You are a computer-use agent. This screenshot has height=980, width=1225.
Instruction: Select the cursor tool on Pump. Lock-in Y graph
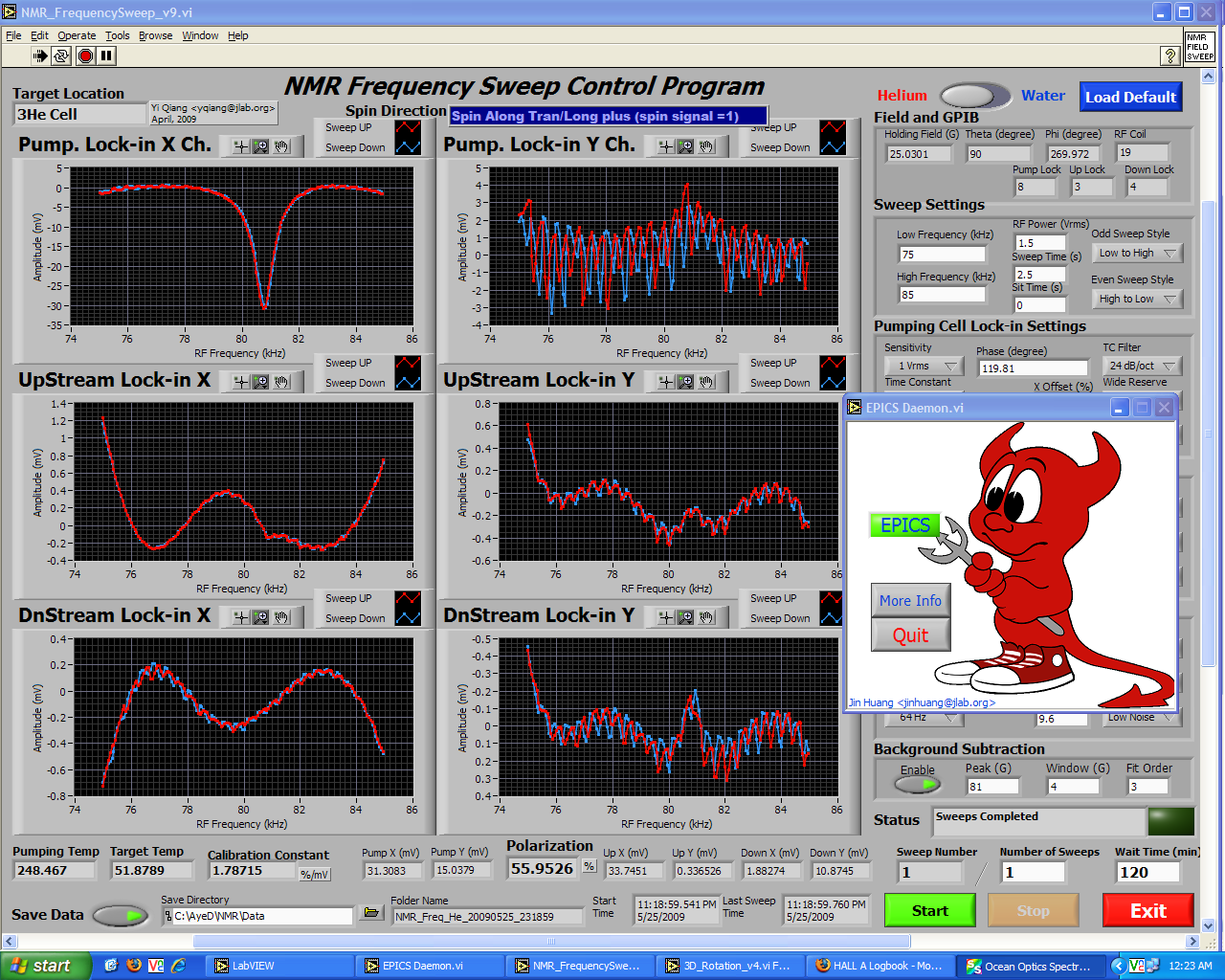pyautogui.click(x=665, y=146)
